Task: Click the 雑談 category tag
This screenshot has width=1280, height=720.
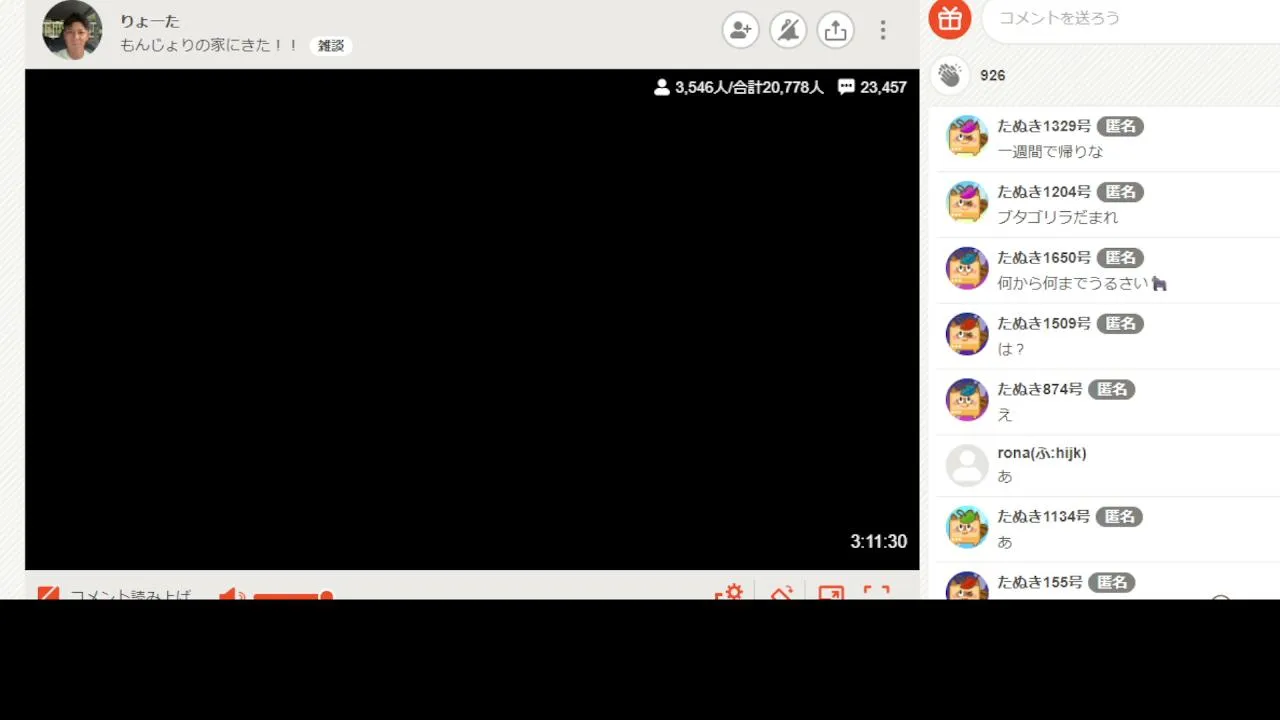Action: coord(331,45)
